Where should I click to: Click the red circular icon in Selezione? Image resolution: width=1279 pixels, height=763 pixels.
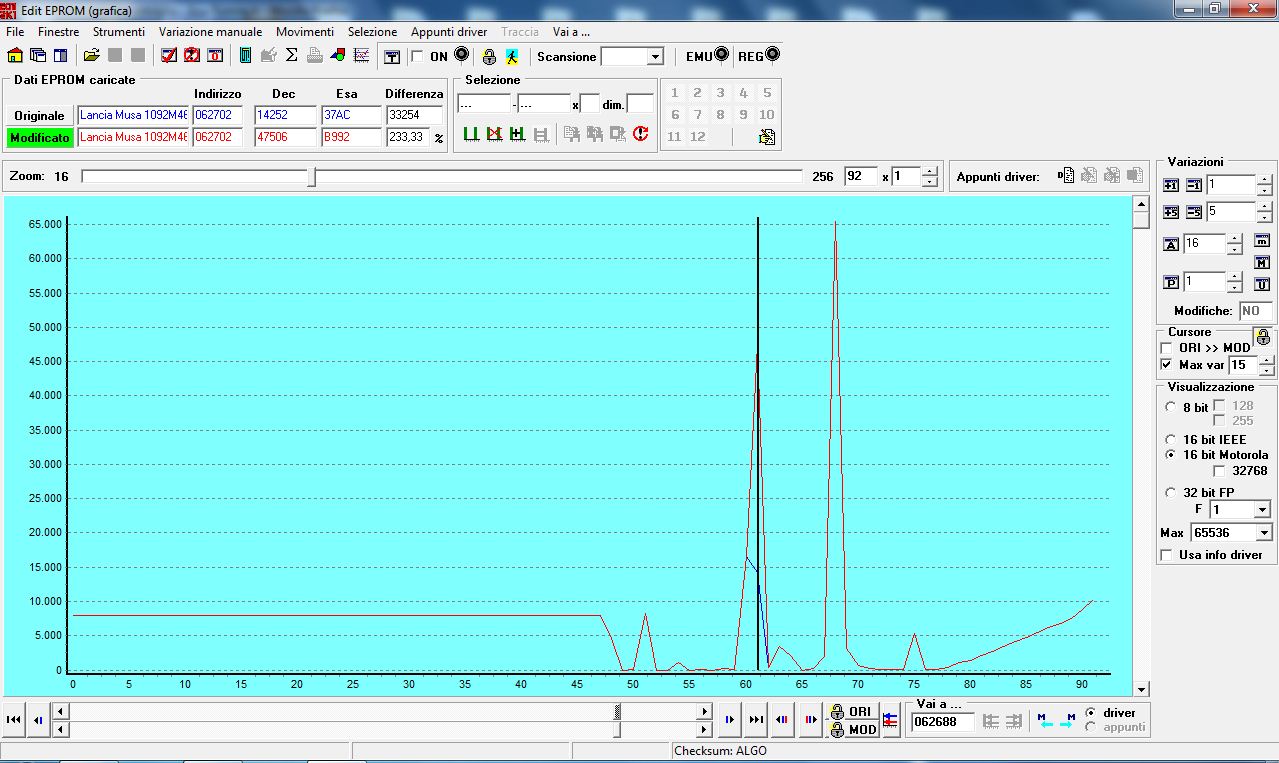tap(641, 134)
